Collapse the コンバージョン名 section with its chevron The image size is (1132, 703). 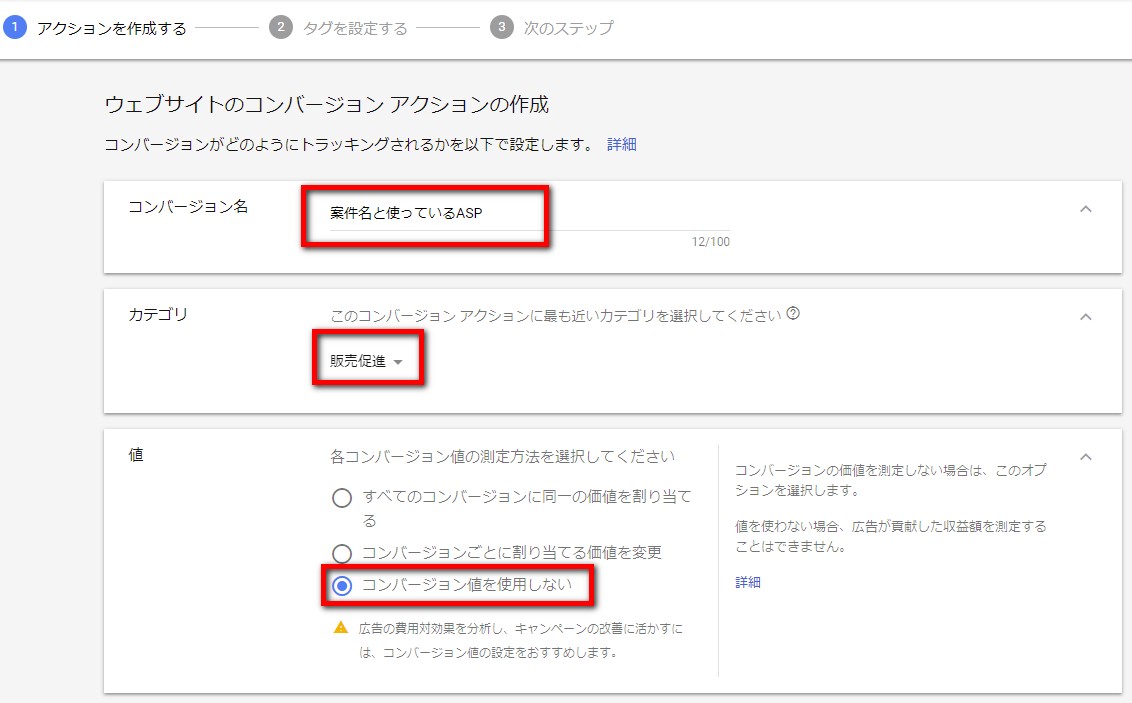pyautogui.click(x=1086, y=209)
